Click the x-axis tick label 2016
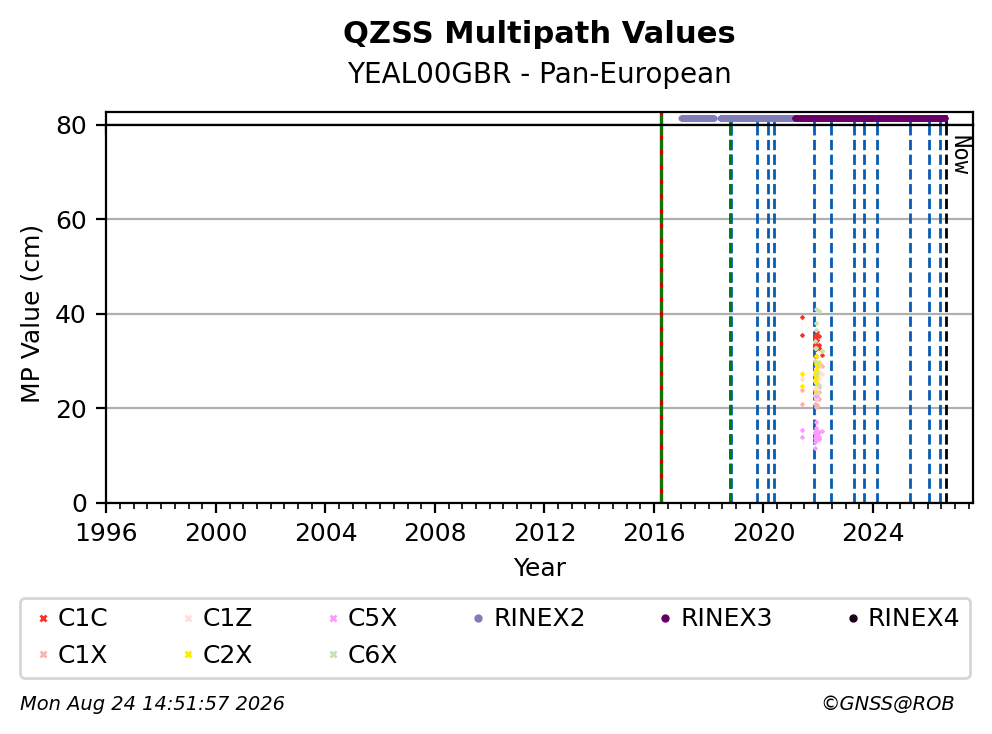Screen dimensions: 992x734 coord(654,533)
